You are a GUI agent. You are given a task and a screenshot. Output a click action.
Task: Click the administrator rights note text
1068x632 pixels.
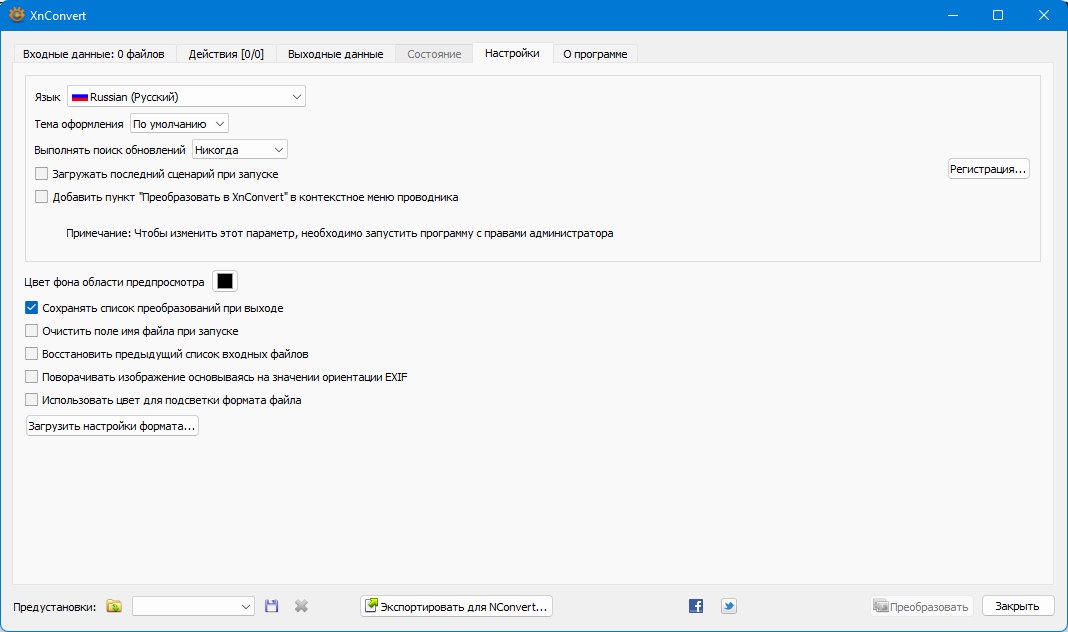(339, 233)
